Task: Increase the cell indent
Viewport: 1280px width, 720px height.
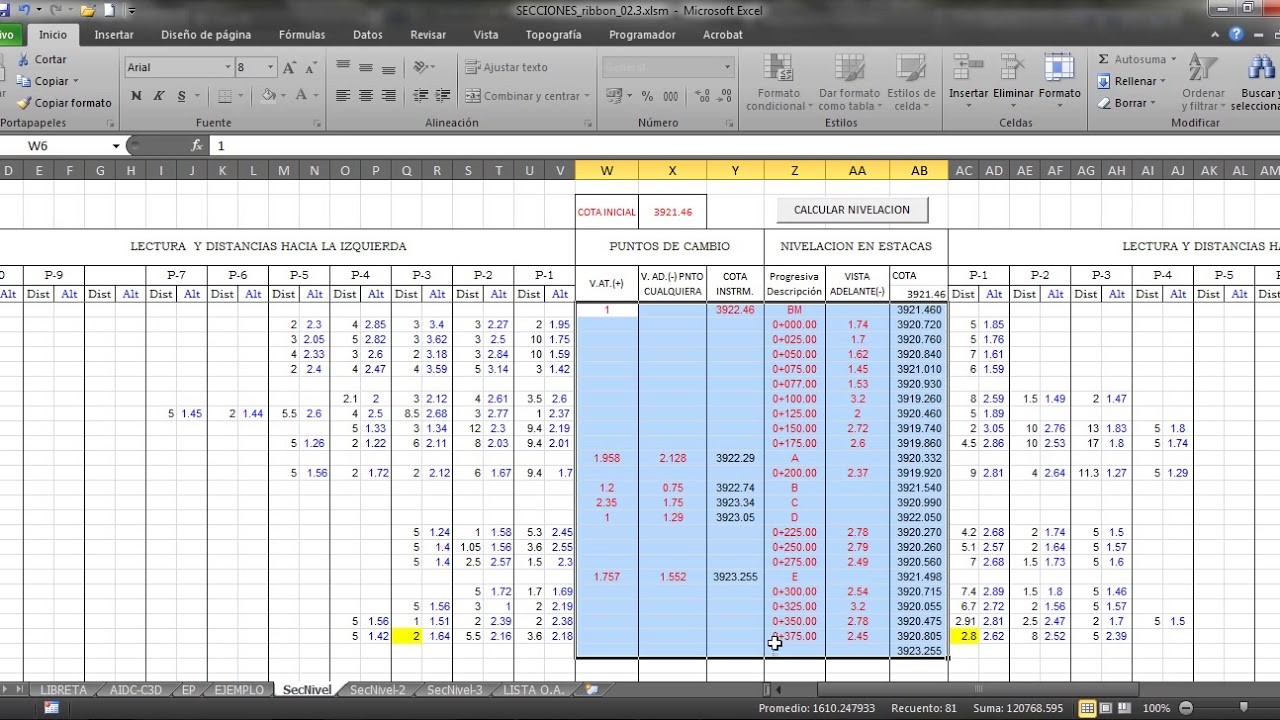Action: (x=443, y=96)
